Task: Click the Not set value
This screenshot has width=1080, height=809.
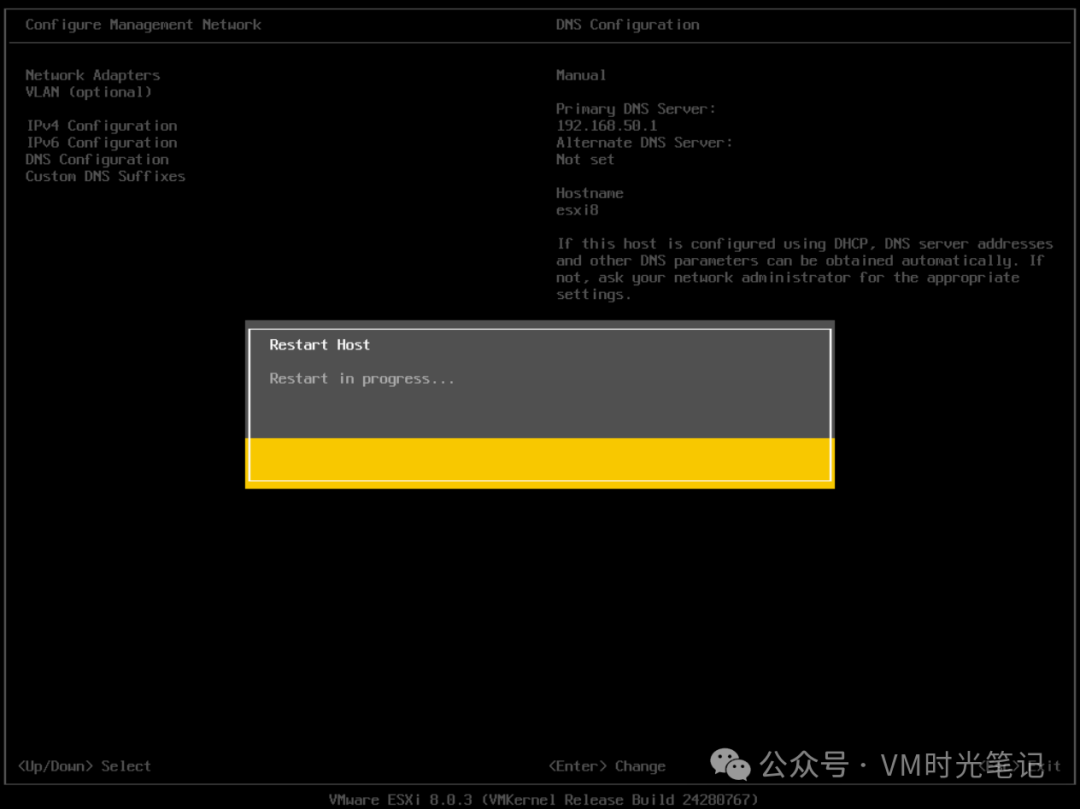Action: pyautogui.click(x=585, y=159)
